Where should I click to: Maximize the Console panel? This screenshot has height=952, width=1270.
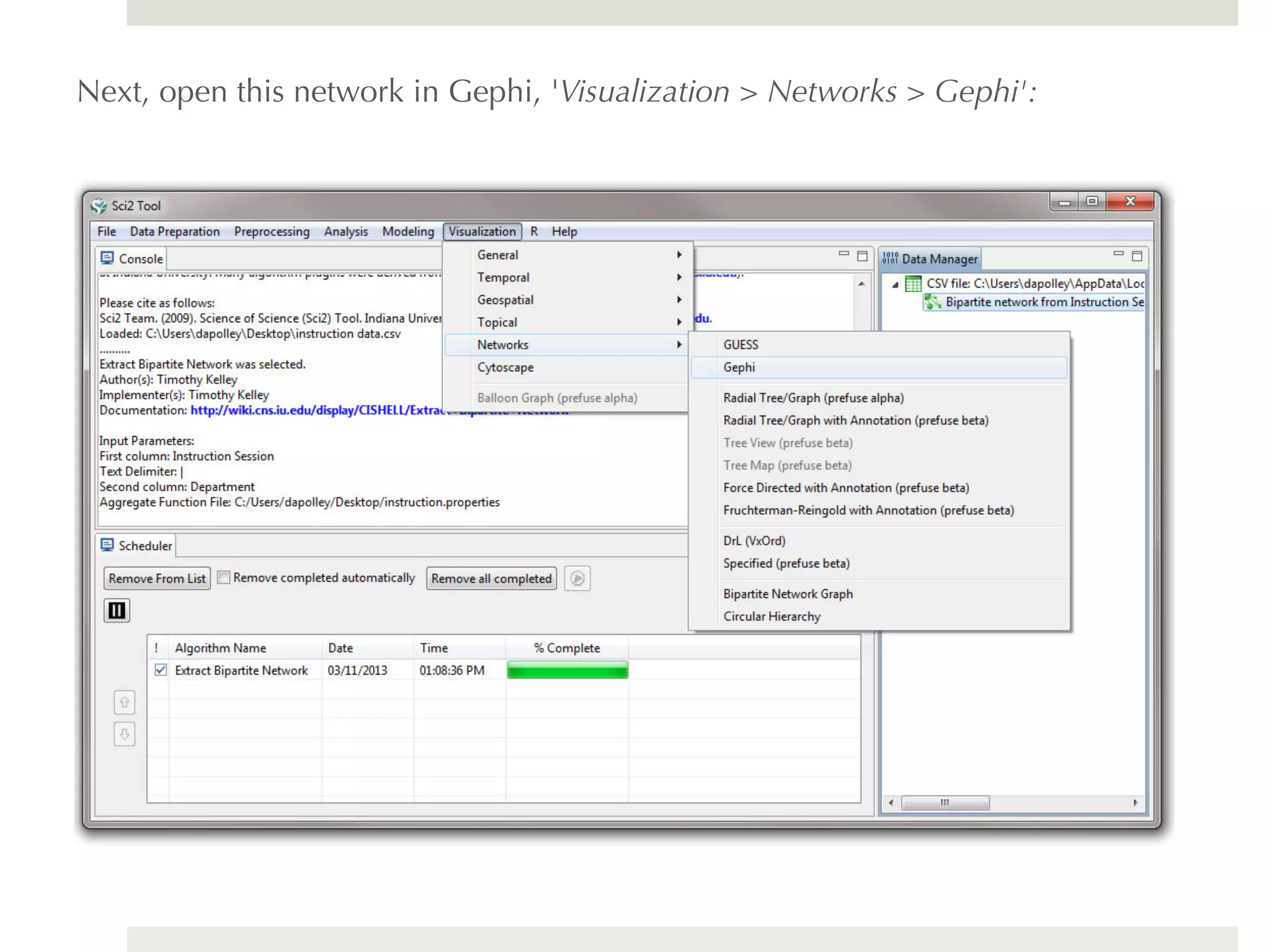(x=862, y=256)
